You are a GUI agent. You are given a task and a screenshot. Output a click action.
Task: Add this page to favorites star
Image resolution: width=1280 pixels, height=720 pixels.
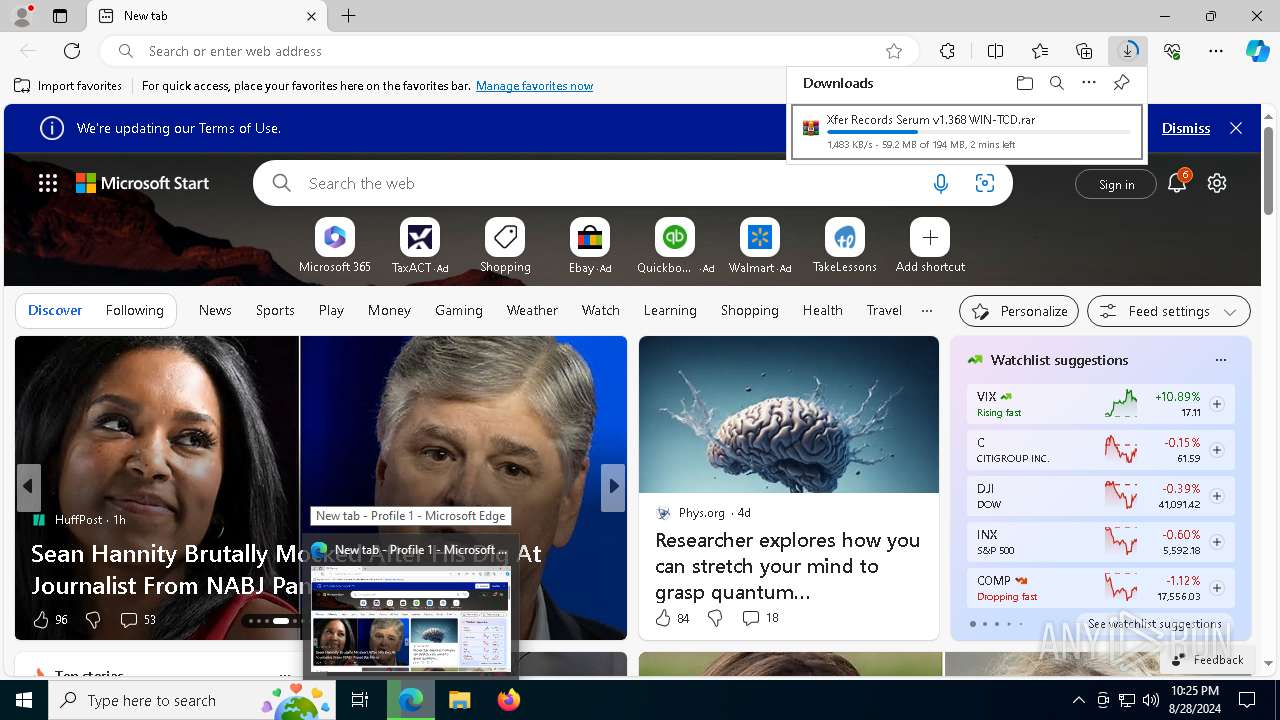tap(894, 51)
